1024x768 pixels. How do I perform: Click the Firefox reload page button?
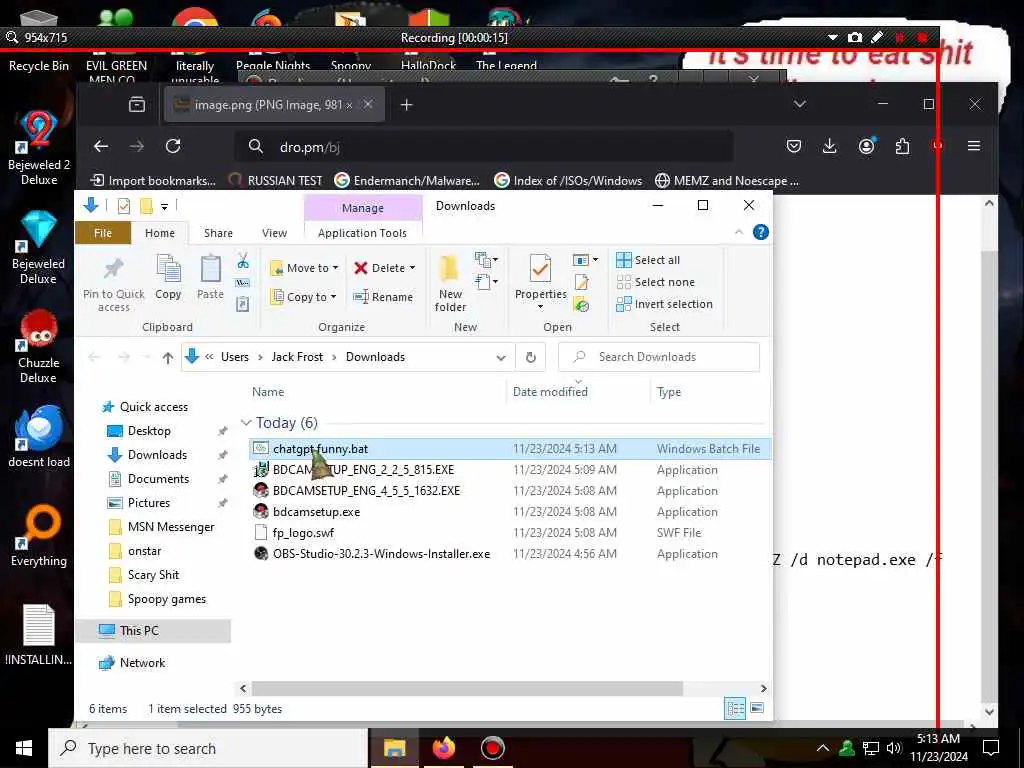pyautogui.click(x=173, y=146)
